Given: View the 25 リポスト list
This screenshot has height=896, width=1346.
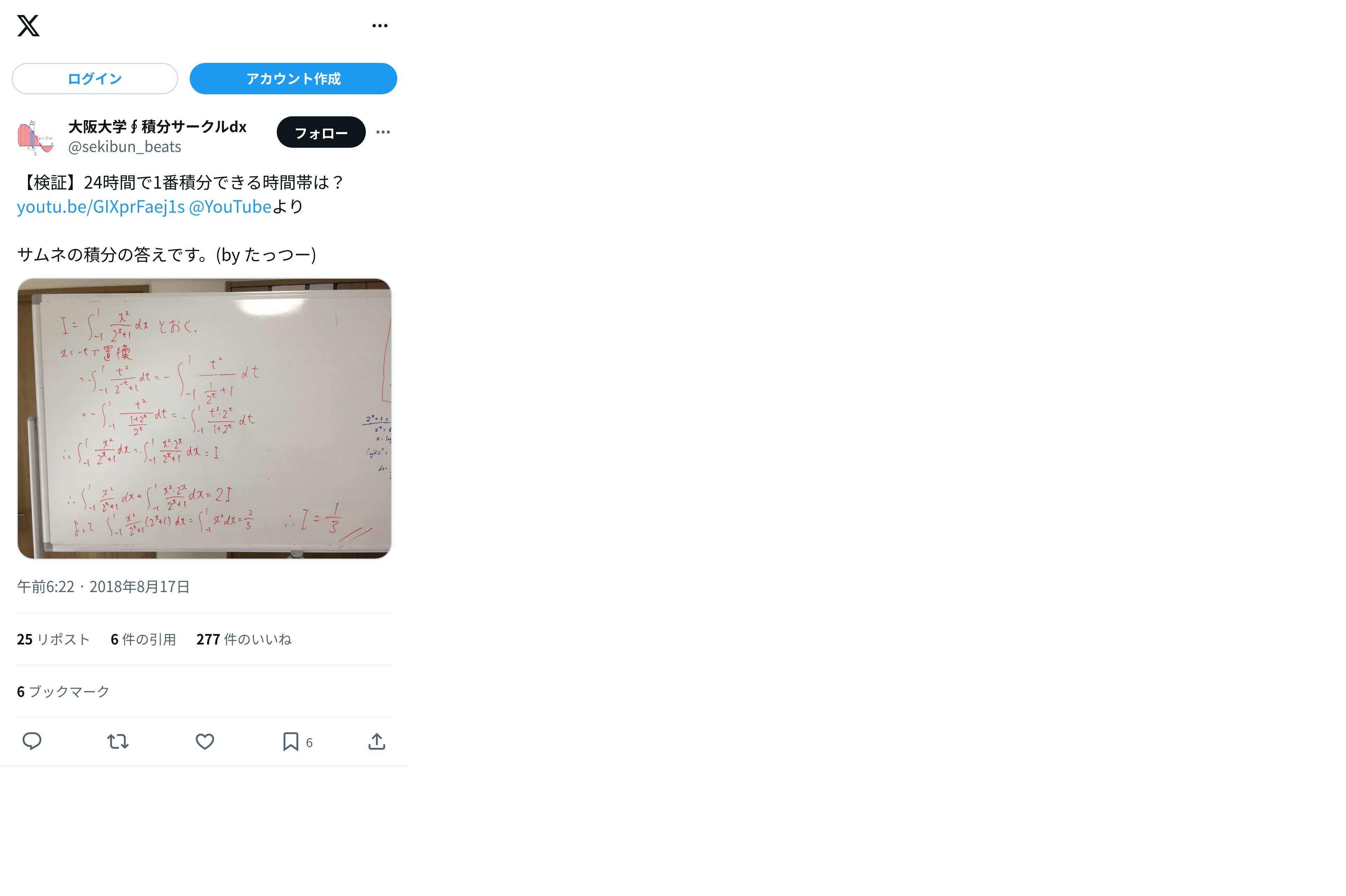Looking at the screenshot, I should pos(53,640).
